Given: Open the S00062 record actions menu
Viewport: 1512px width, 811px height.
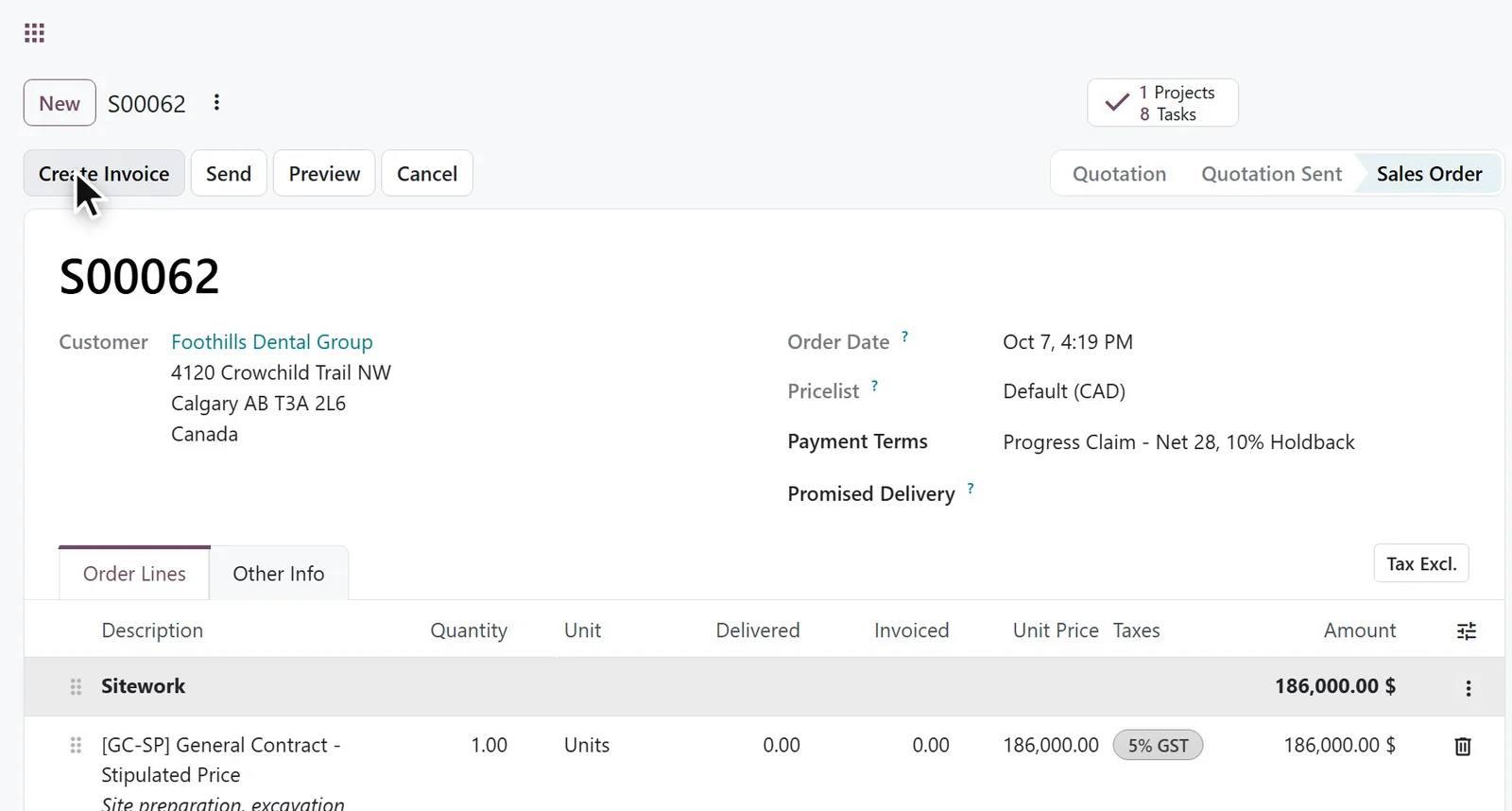Looking at the screenshot, I should point(216,102).
